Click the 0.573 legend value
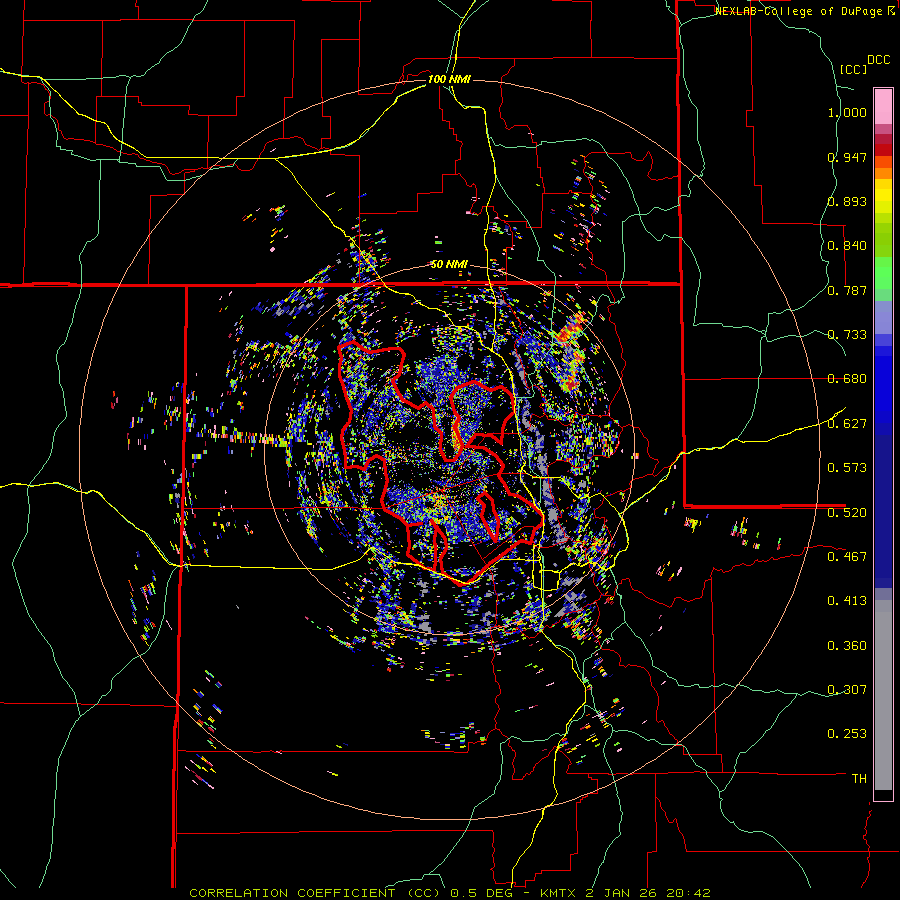This screenshot has width=900, height=900. click(847, 468)
